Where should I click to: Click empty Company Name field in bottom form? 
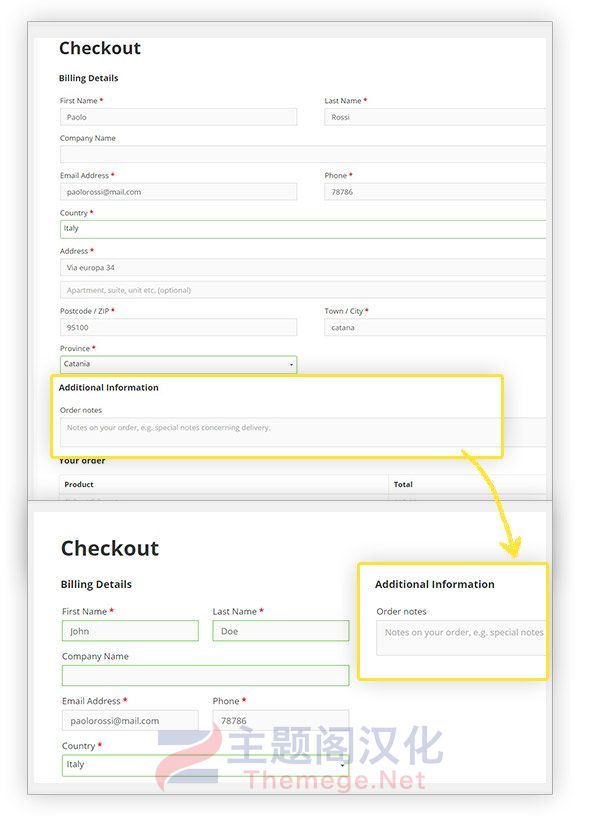click(x=206, y=675)
